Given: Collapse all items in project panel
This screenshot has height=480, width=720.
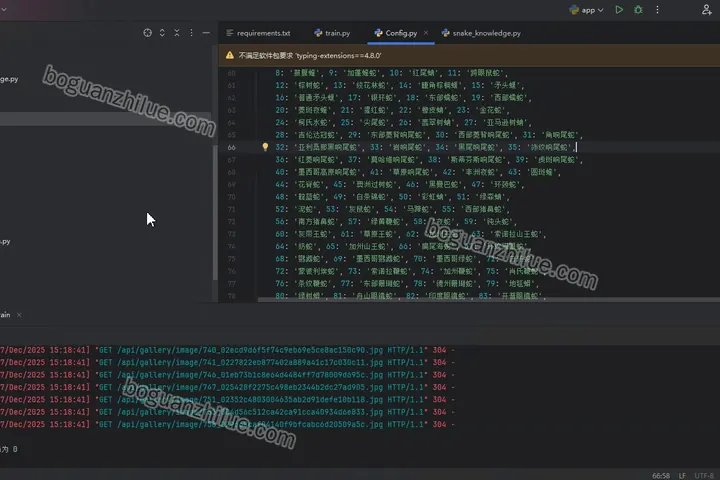Looking at the screenshot, I should click(x=177, y=33).
